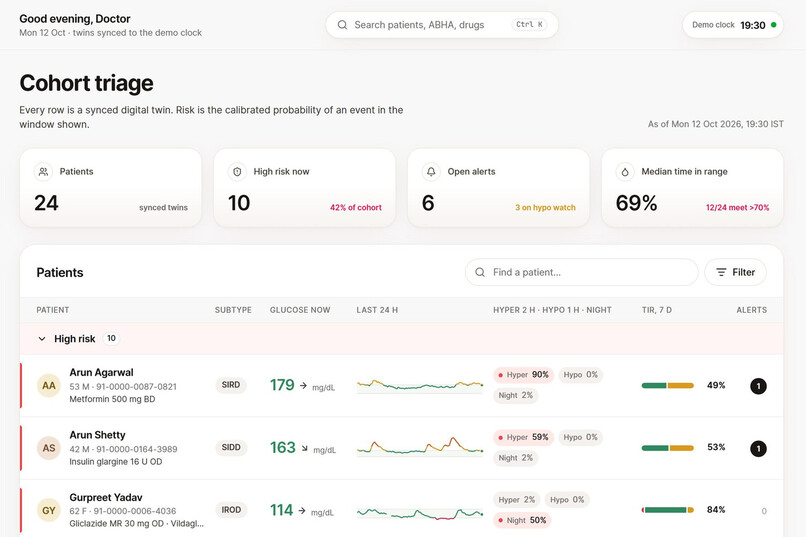The width and height of the screenshot is (806, 537).
Task: Click Gurpreet Yadav's TIR bar
Action: point(668,510)
